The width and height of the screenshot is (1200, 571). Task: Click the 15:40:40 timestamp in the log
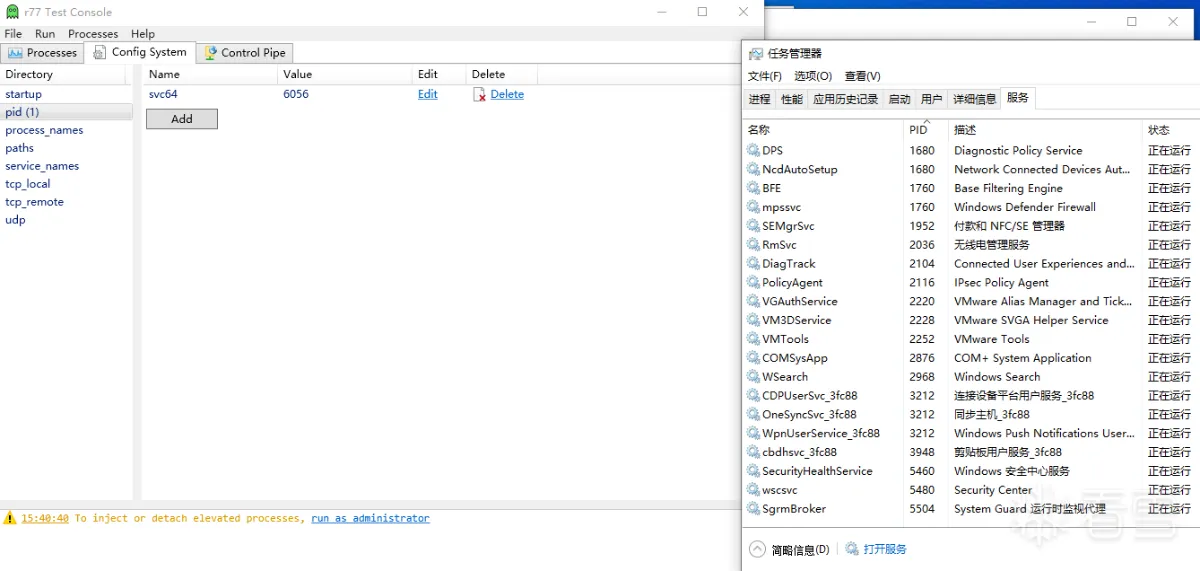45,519
